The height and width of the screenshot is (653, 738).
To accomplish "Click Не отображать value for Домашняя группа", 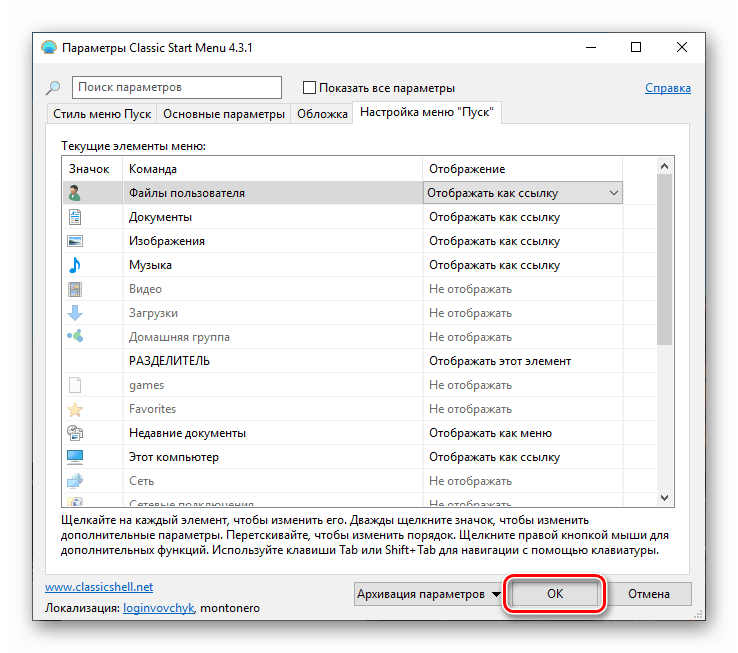I will pos(470,337).
